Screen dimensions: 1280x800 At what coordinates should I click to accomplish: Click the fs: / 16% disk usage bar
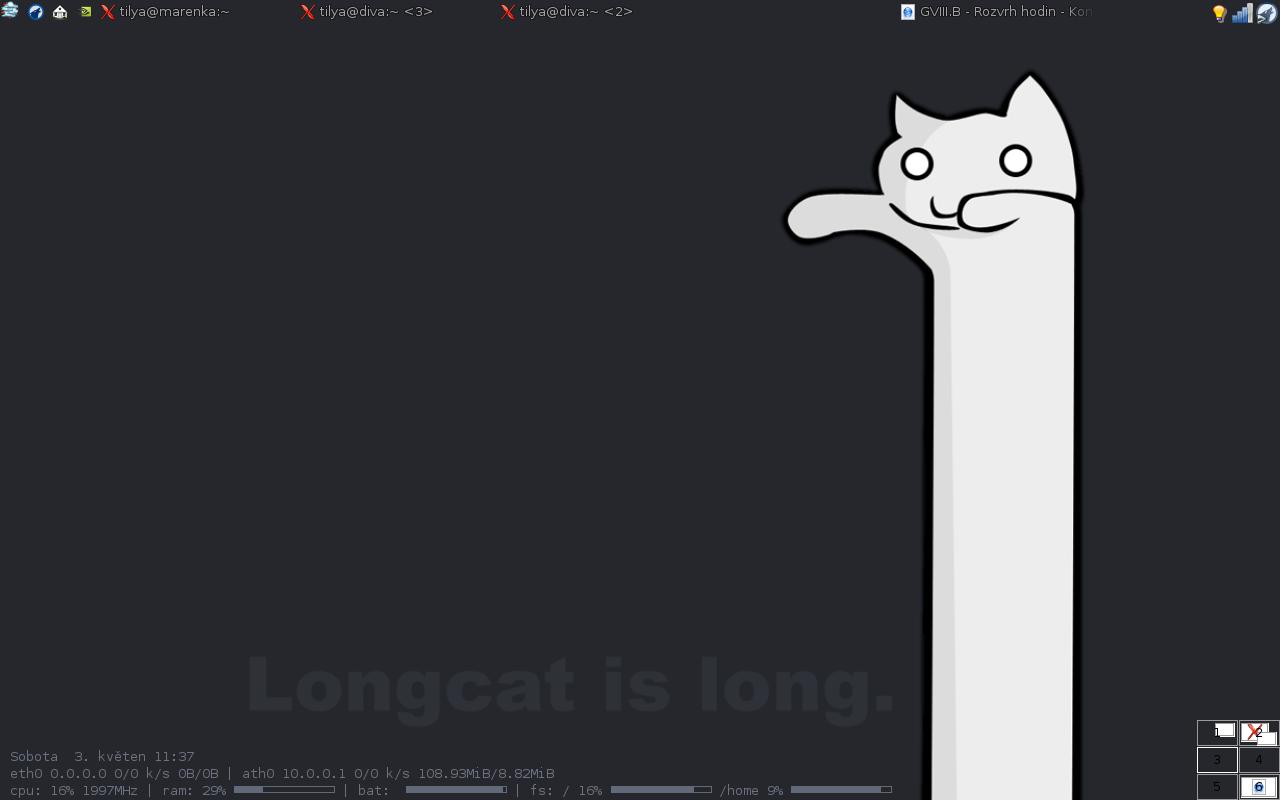[661, 790]
